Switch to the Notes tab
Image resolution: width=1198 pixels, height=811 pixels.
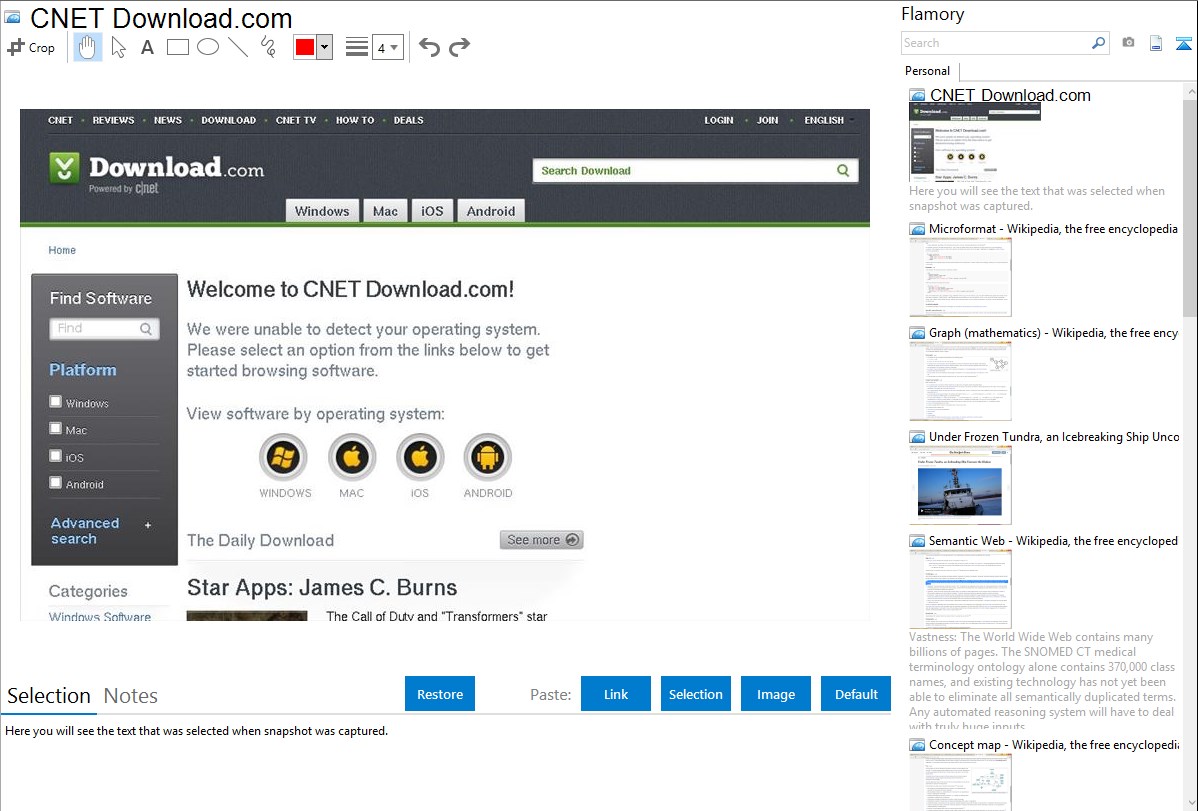click(131, 696)
